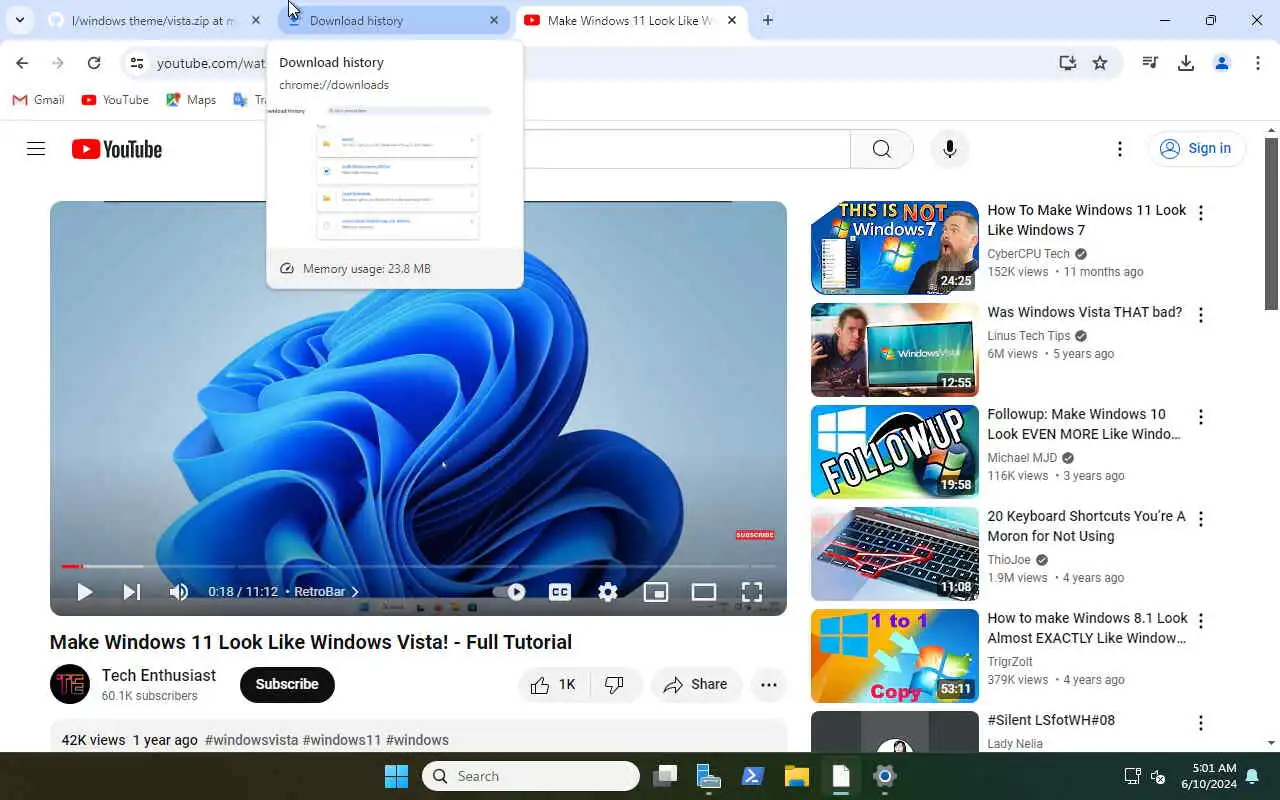Click the video progress bar
The image size is (1280, 800).
coord(418,566)
